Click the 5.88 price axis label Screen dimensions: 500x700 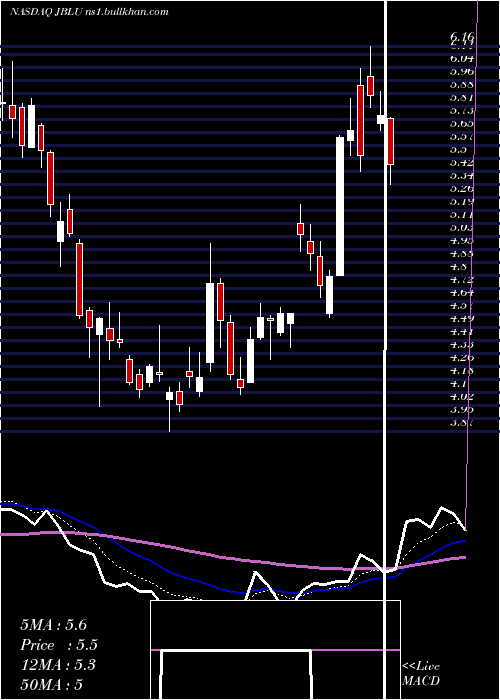(462, 84)
